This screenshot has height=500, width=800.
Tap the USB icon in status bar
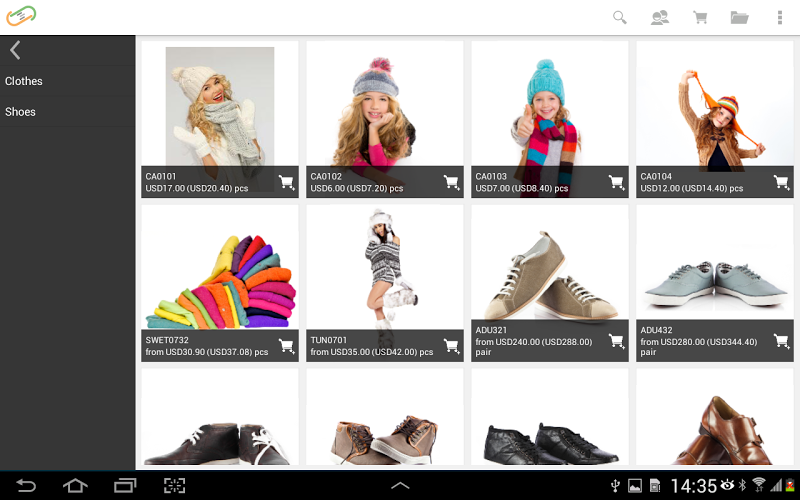615,486
